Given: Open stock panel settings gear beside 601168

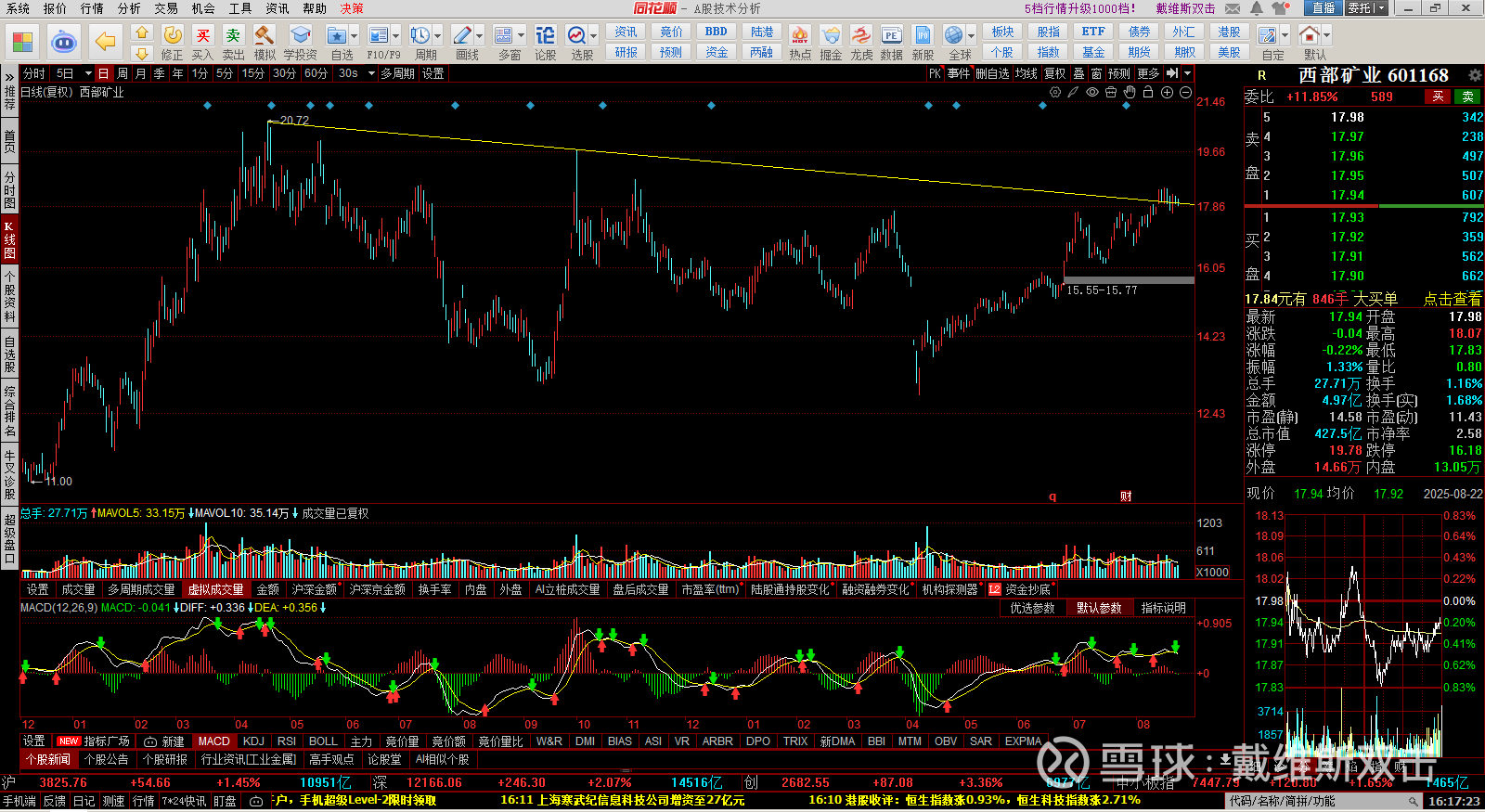Looking at the screenshot, I should (x=1475, y=75).
